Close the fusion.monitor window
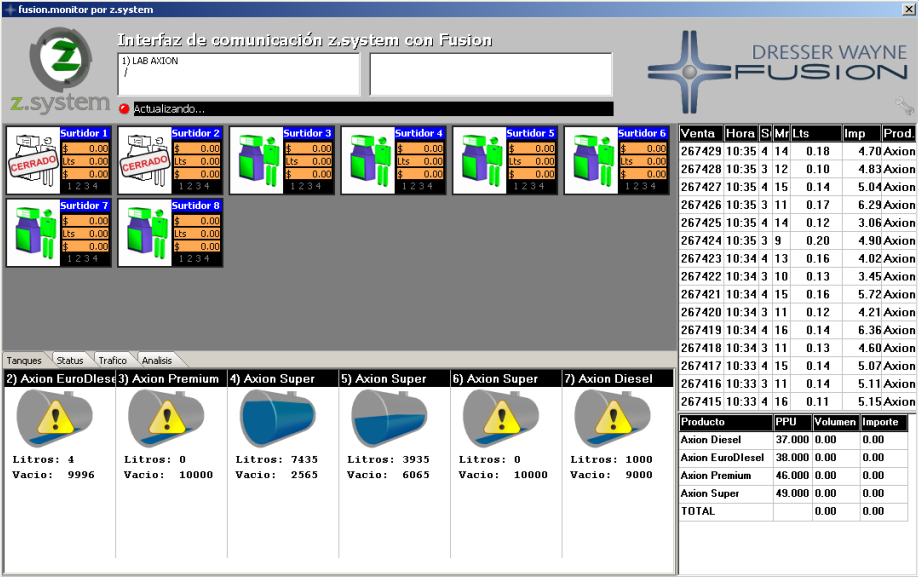The width and height of the screenshot is (919, 577). point(909,9)
